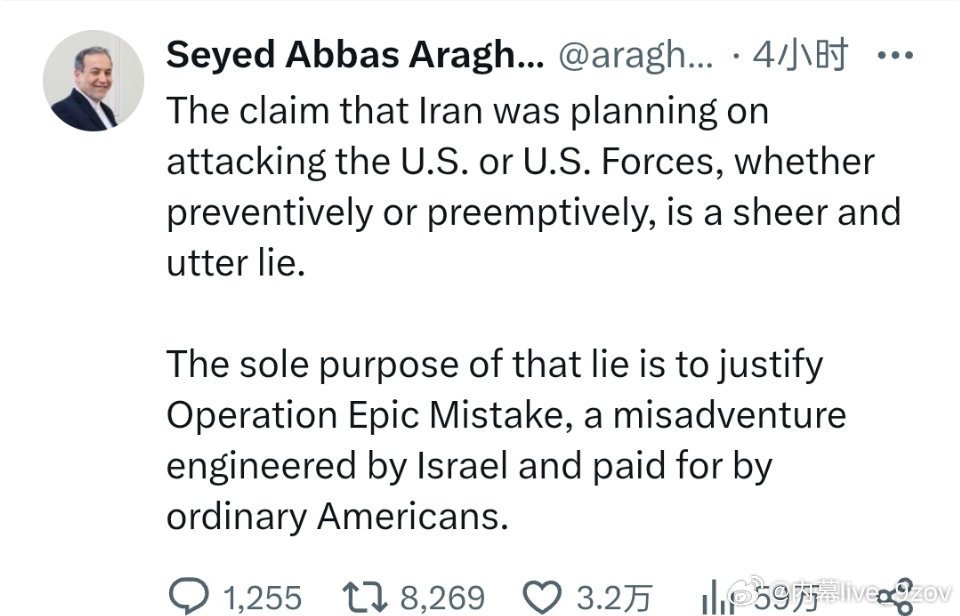Open the three-dot more options menu
The image size is (960, 616).
895,56
